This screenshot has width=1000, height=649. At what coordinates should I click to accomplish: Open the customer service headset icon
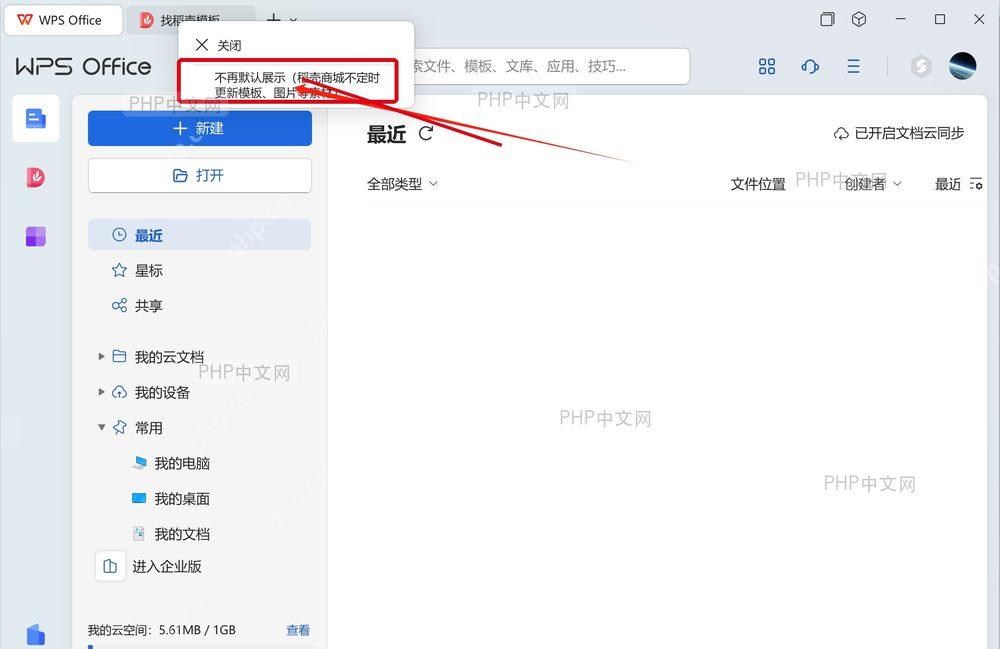coord(810,66)
